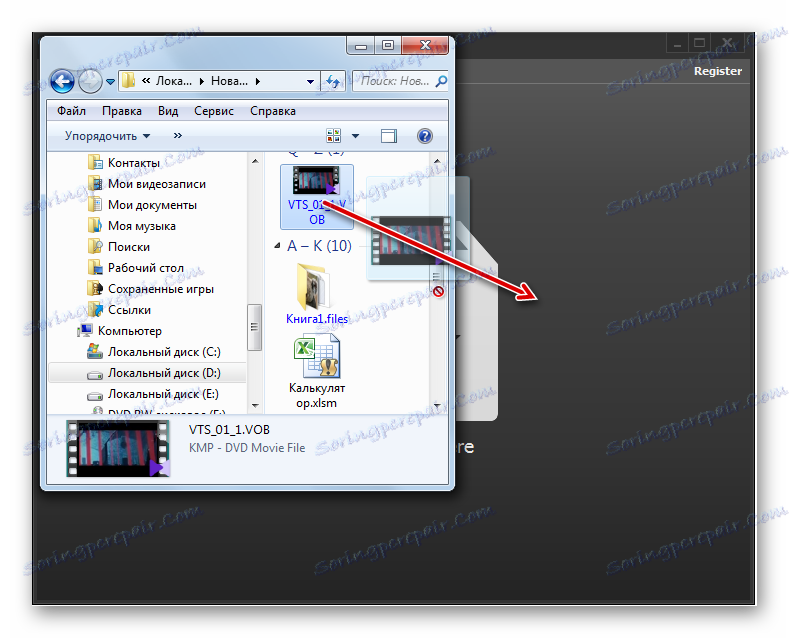789x638 pixels.
Task: Show more toolbar commands via double chevron
Action: 178,135
